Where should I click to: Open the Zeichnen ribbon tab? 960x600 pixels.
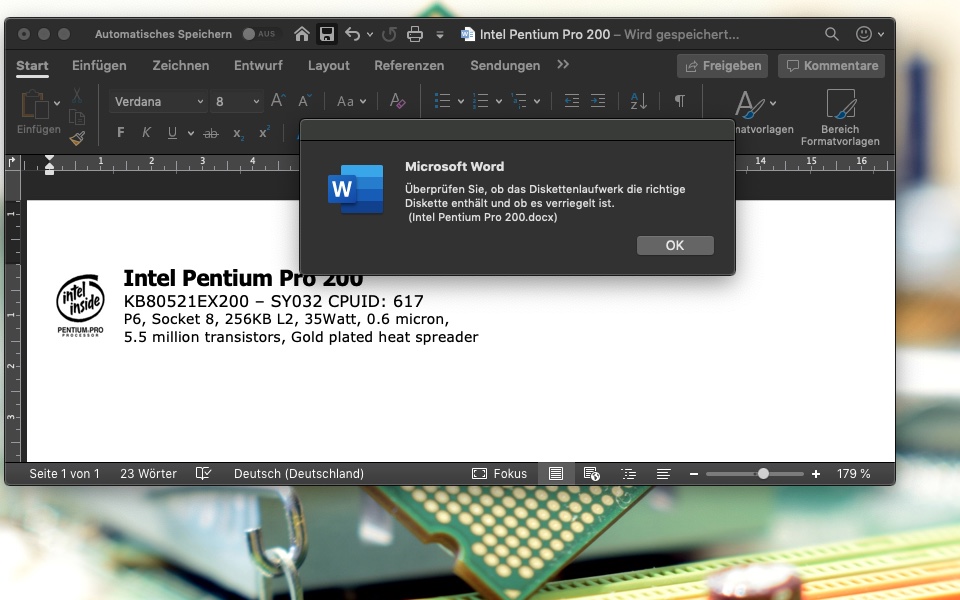(x=181, y=66)
